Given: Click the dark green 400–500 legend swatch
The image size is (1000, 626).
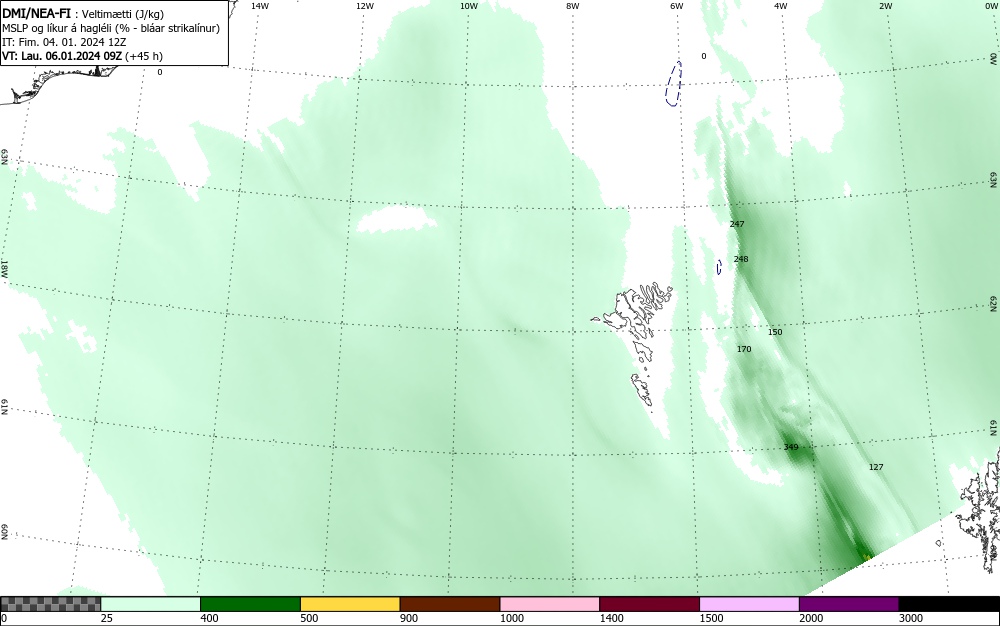Looking at the screenshot, I should click(x=250, y=604).
